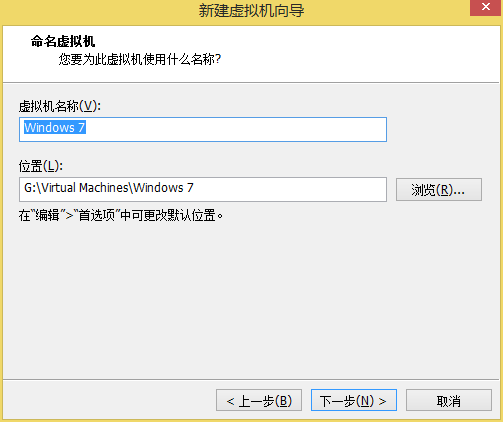Viewport: 503px width, 422px height.
Task: Cancel the wizard with 取消 button
Action: (x=449, y=400)
